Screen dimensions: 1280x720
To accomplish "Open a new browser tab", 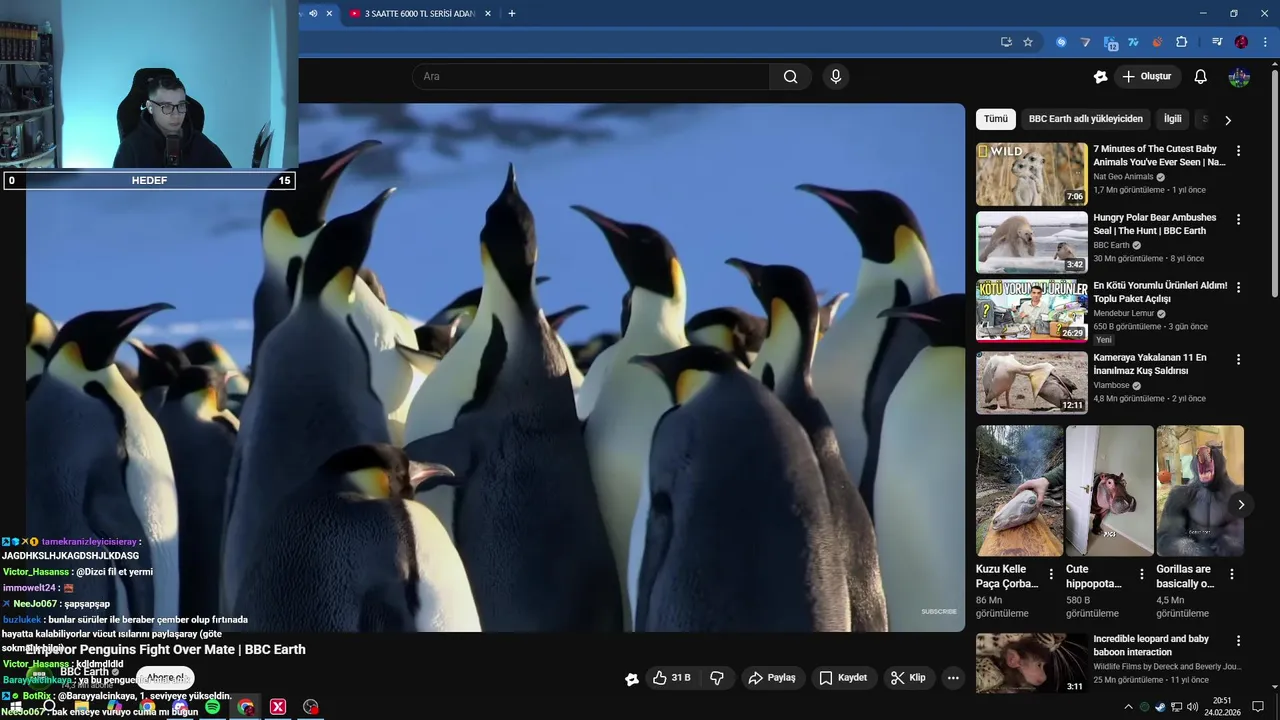I will tap(512, 13).
